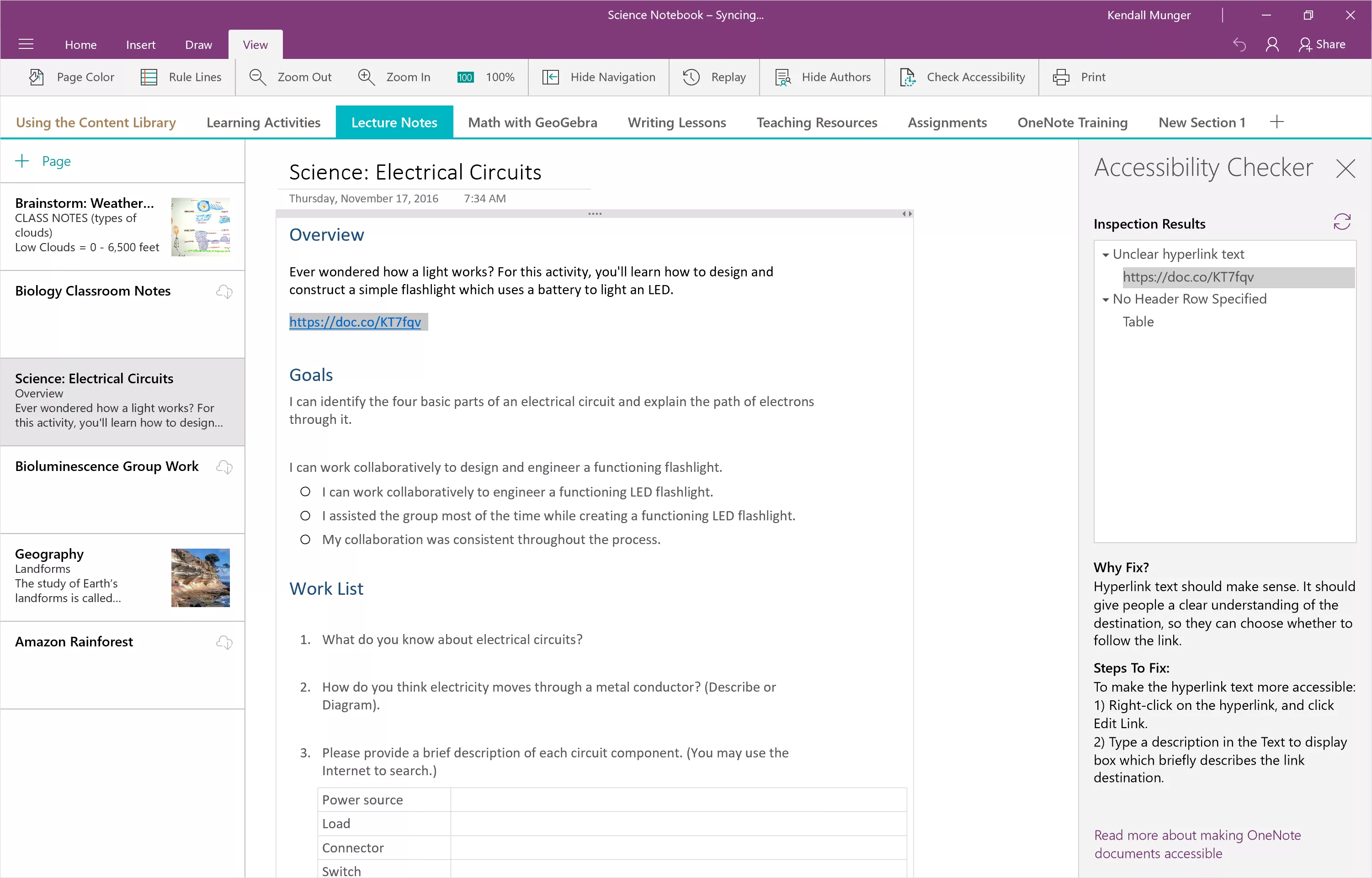This screenshot has height=878, width=1372.
Task: Open the Lecture Notes section tab
Action: point(394,122)
